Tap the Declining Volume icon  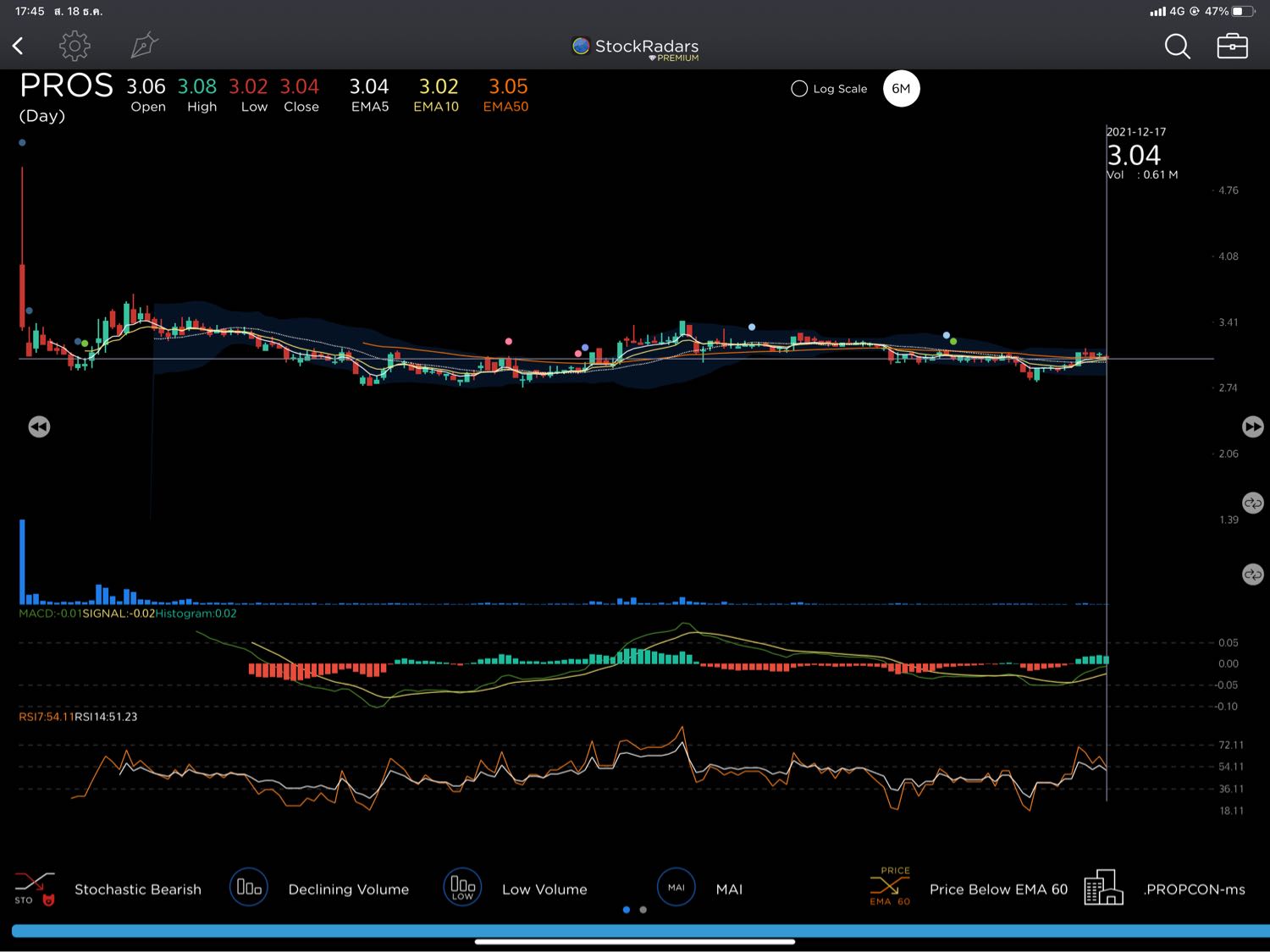[248, 888]
